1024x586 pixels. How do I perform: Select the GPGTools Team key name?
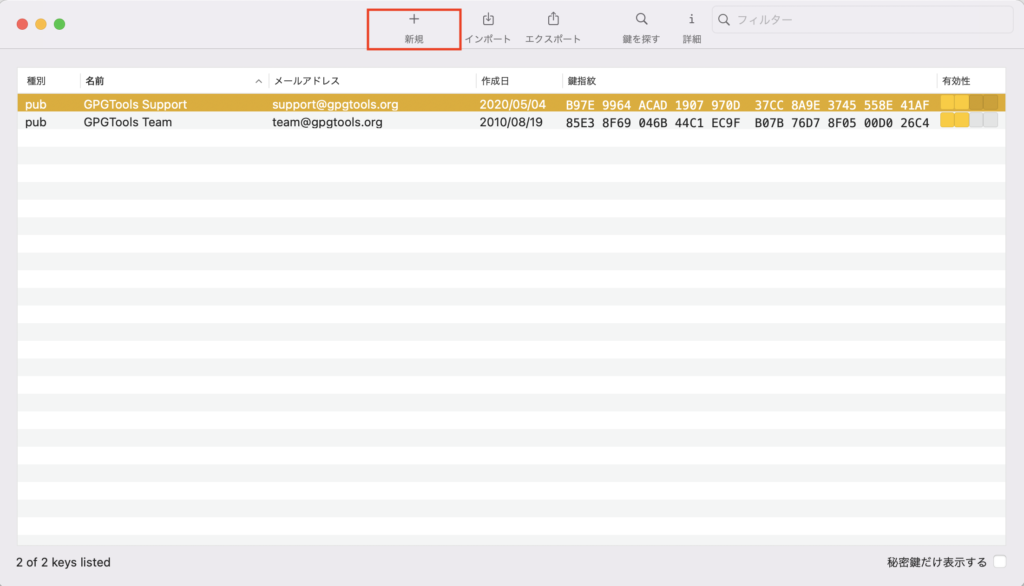(128, 122)
